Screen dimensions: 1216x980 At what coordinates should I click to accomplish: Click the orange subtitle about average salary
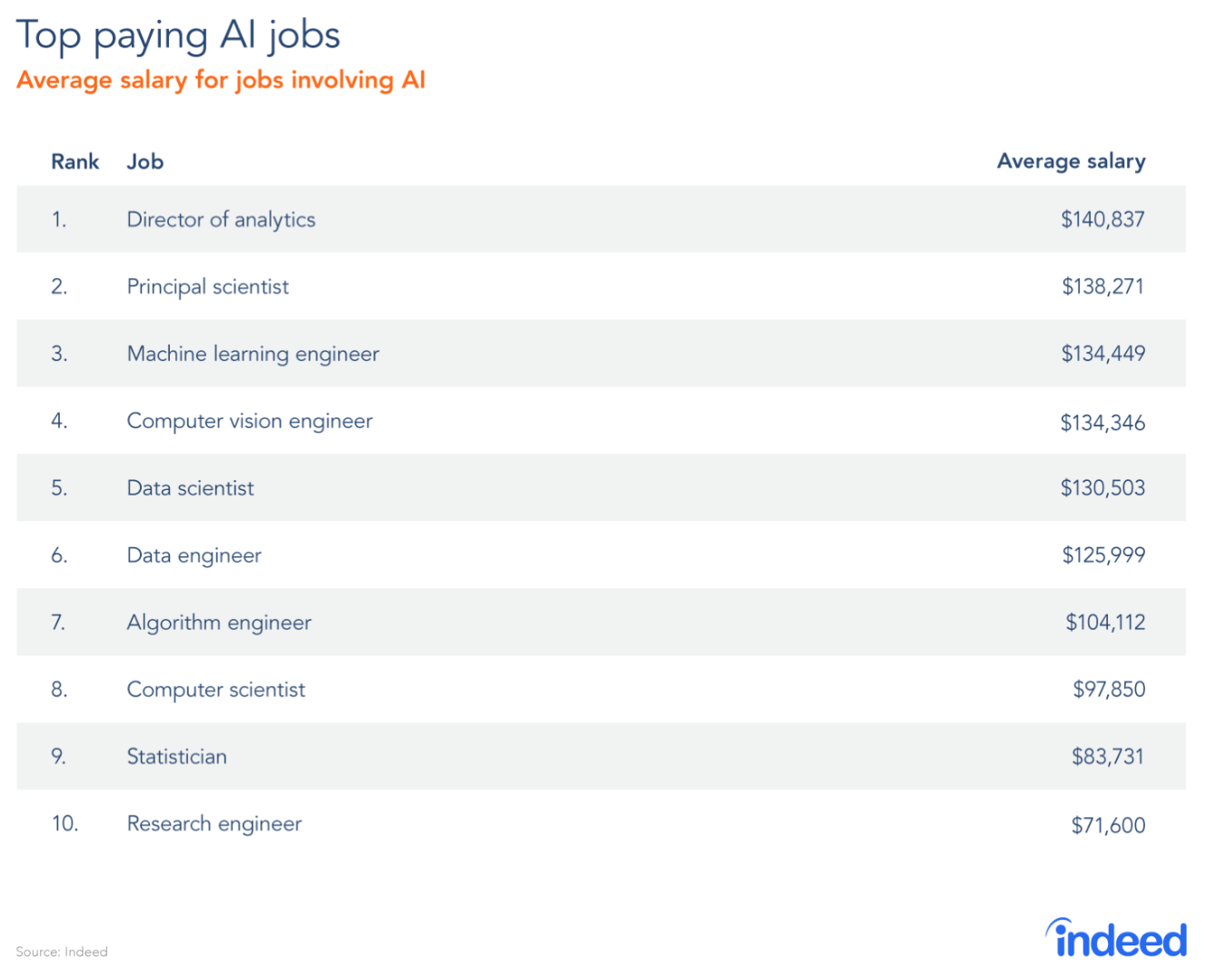(x=221, y=80)
